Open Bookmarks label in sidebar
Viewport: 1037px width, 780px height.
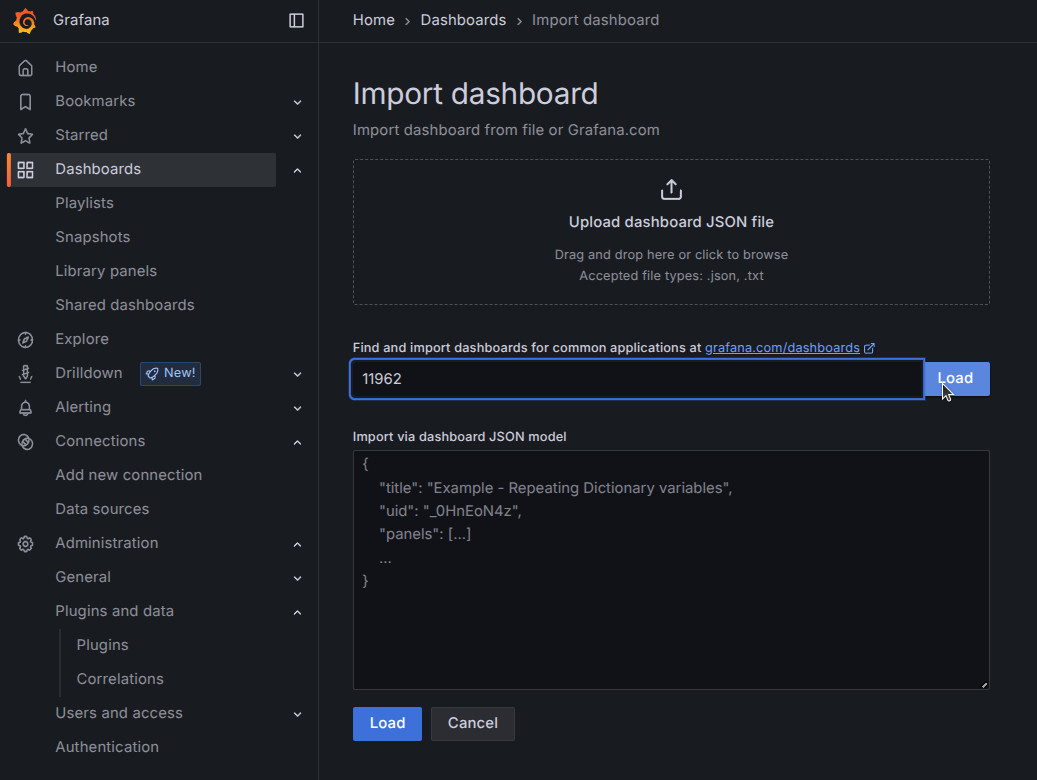click(95, 101)
